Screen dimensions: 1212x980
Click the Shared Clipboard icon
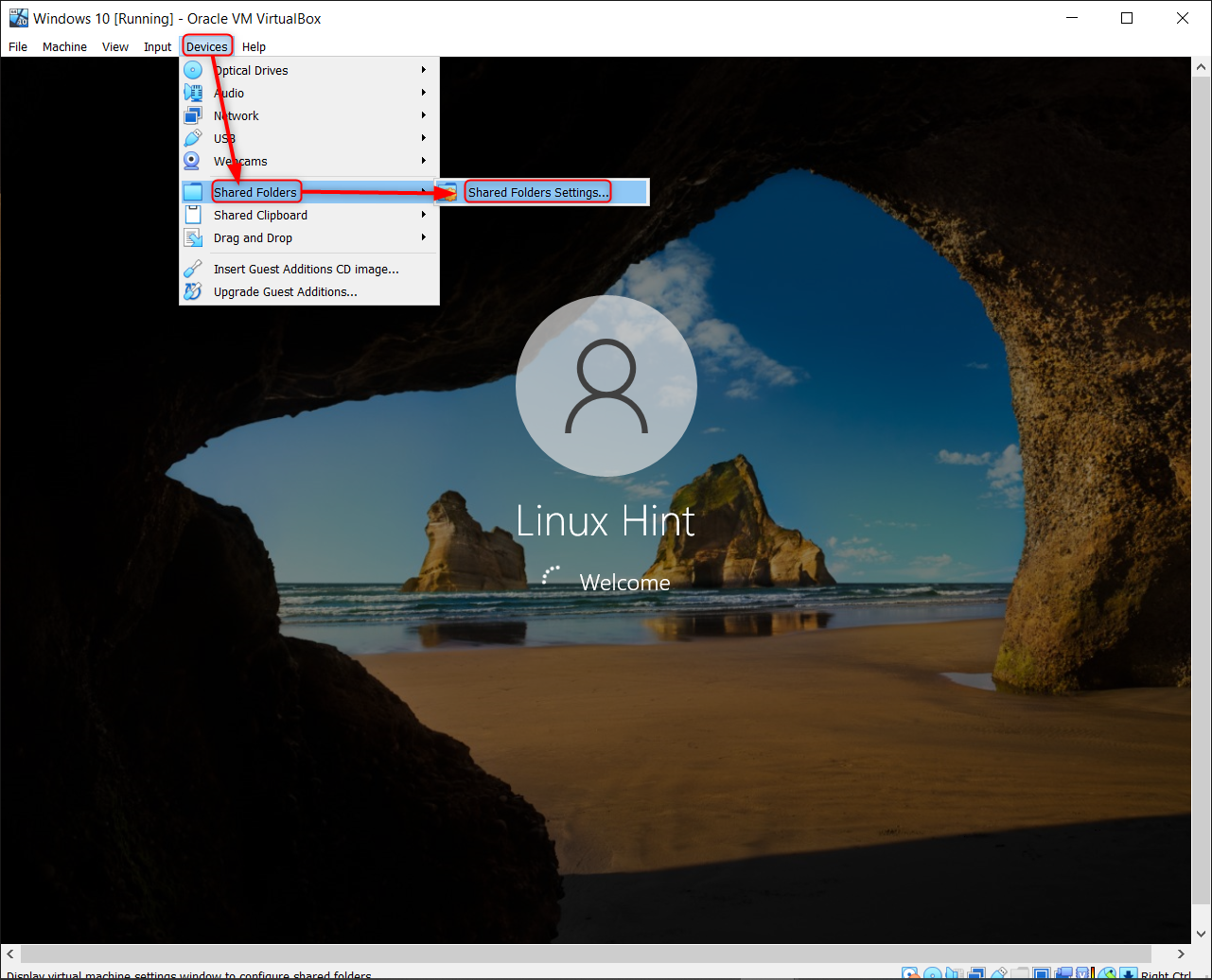coord(193,215)
